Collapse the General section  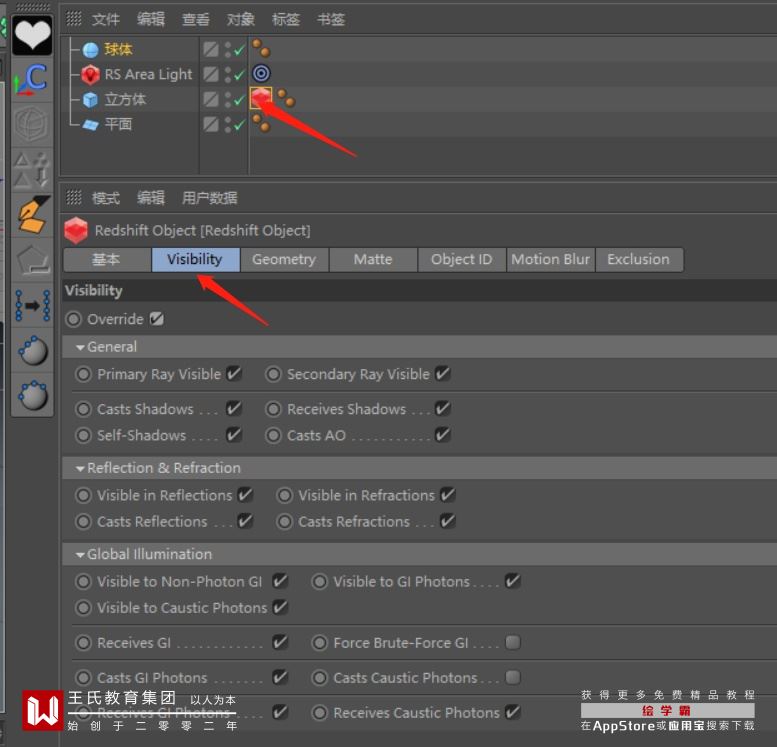tap(80, 347)
